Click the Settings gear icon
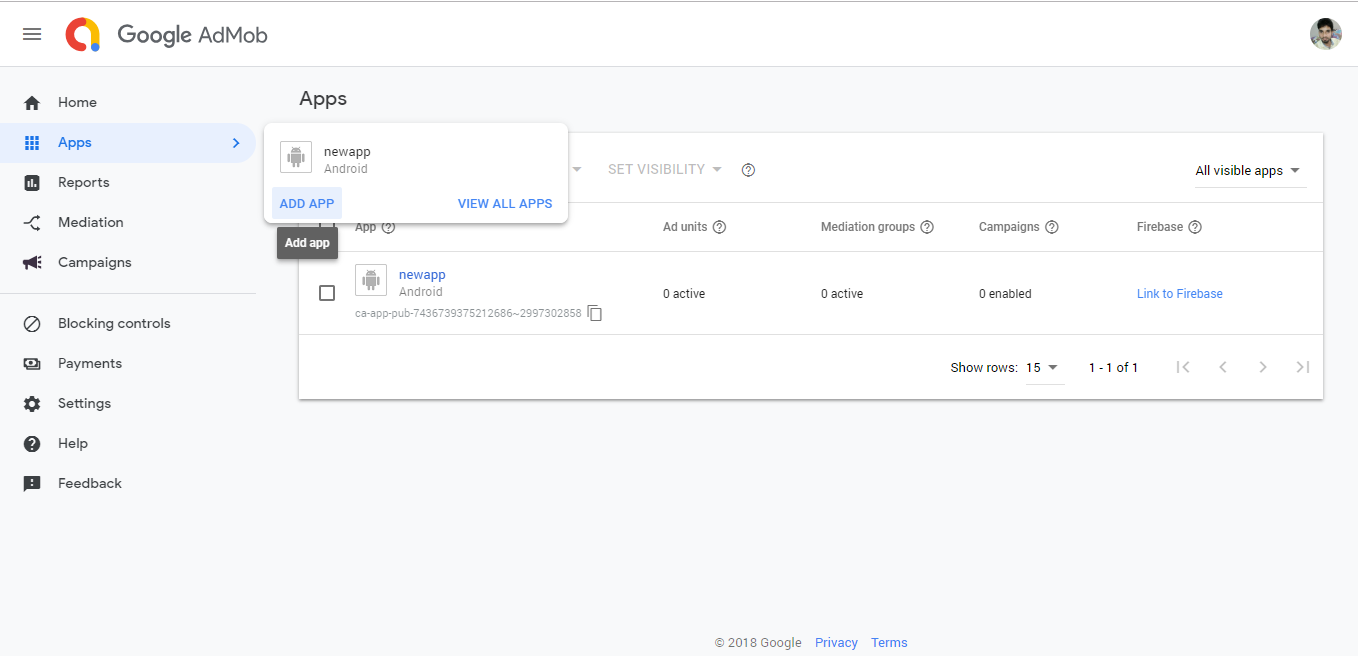The image size is (1358, 656). click(32, 404)
